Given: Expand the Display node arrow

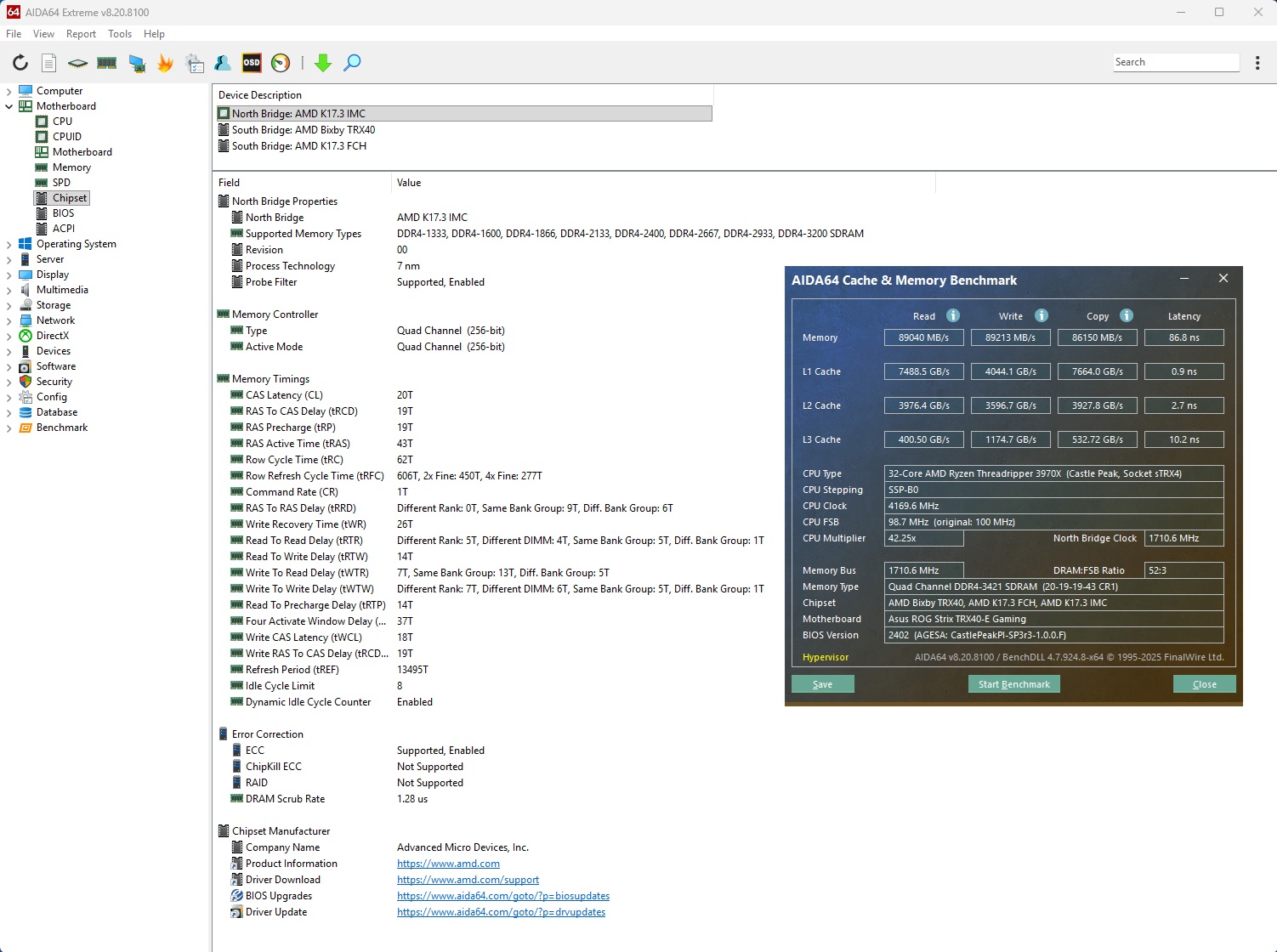Looking at the screenshot, I should (x=9, y=275).
